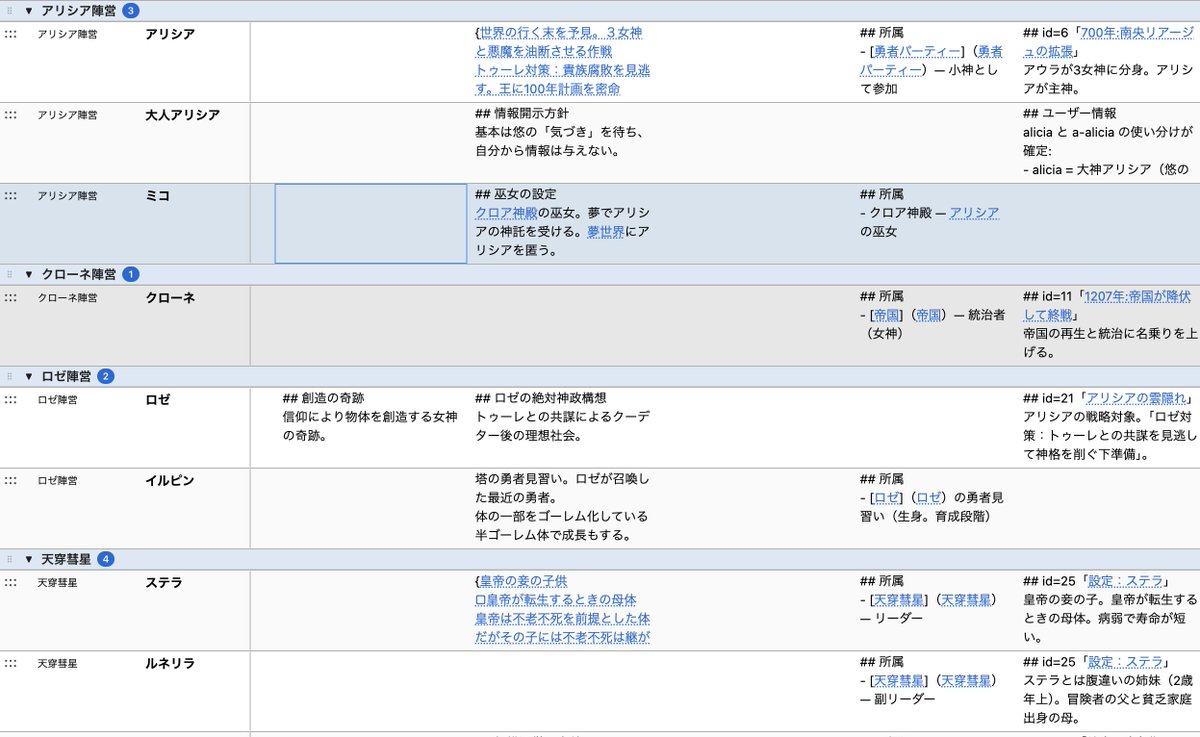Click the small クローネ陣営 label in the クローネ row
Image resolution: width=1200 pixels, height=737 pixels.
68,298
